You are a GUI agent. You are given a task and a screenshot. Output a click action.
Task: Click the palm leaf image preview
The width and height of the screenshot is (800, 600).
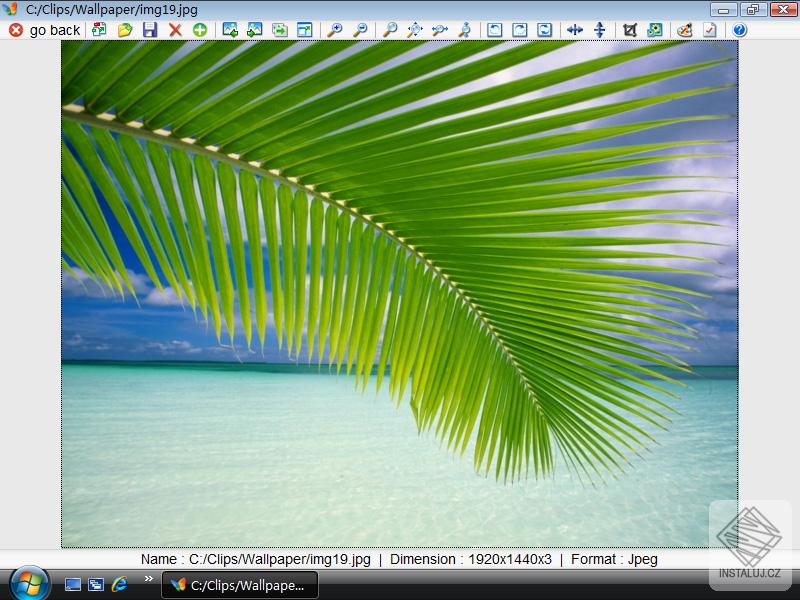[400, 293]
